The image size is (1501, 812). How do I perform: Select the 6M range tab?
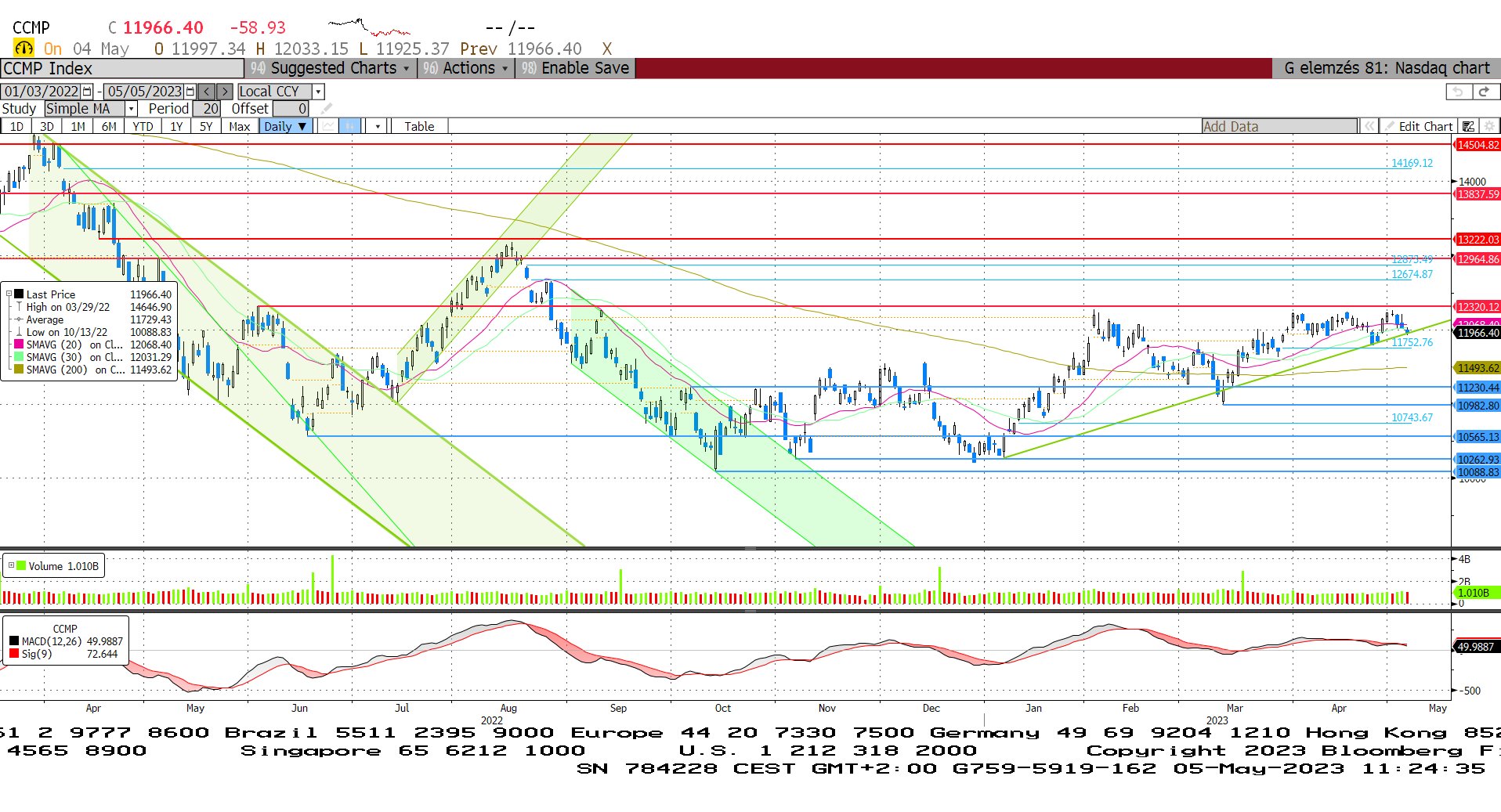click(x=109, y=126)
